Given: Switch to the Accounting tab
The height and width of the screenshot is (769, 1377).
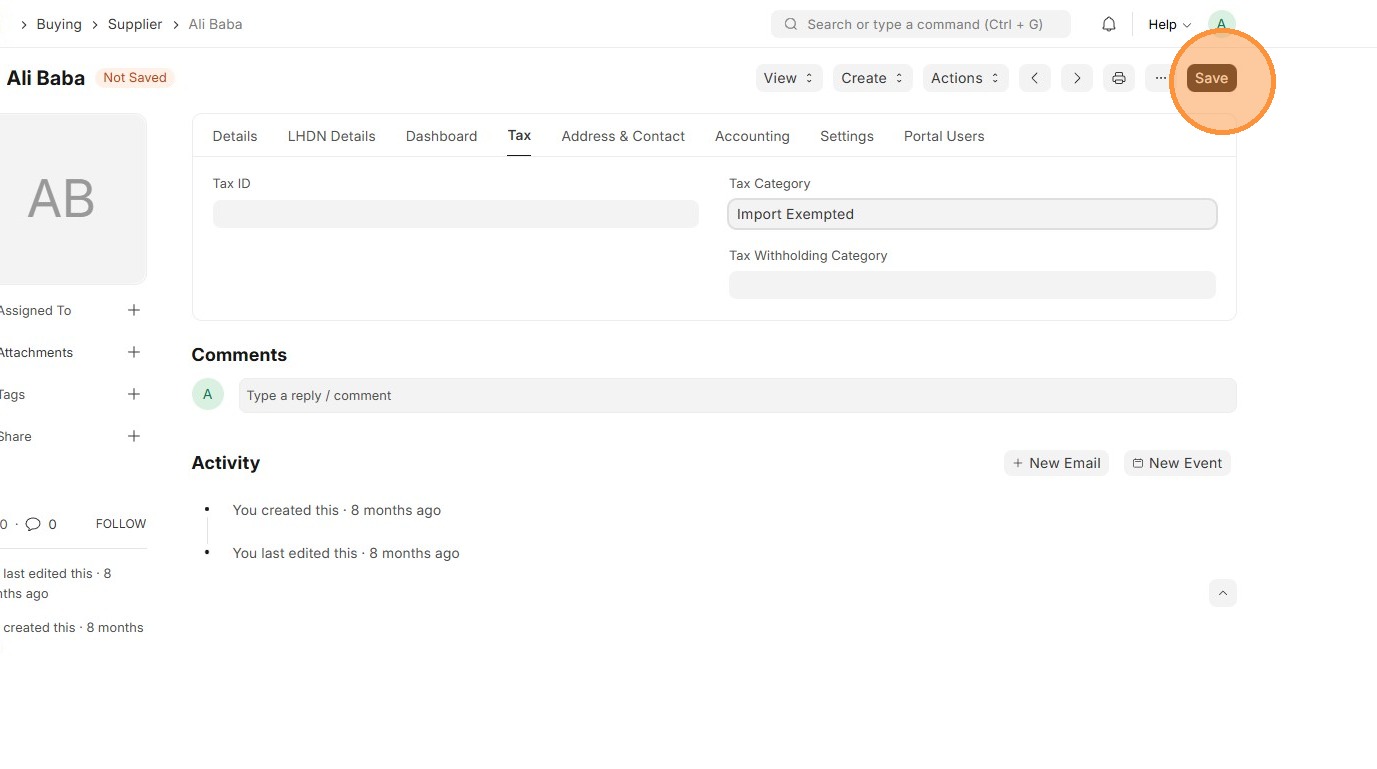Looking at the screenshot, I should (x=752, y=136).
